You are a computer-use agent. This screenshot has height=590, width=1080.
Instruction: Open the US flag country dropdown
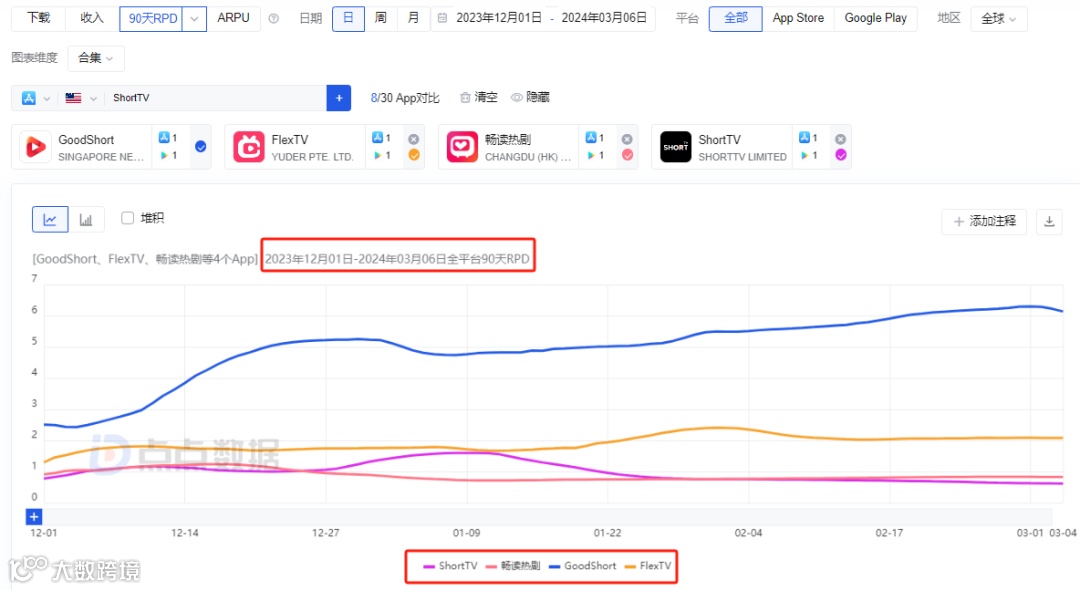pyautogui.click(x=80, y=98)
